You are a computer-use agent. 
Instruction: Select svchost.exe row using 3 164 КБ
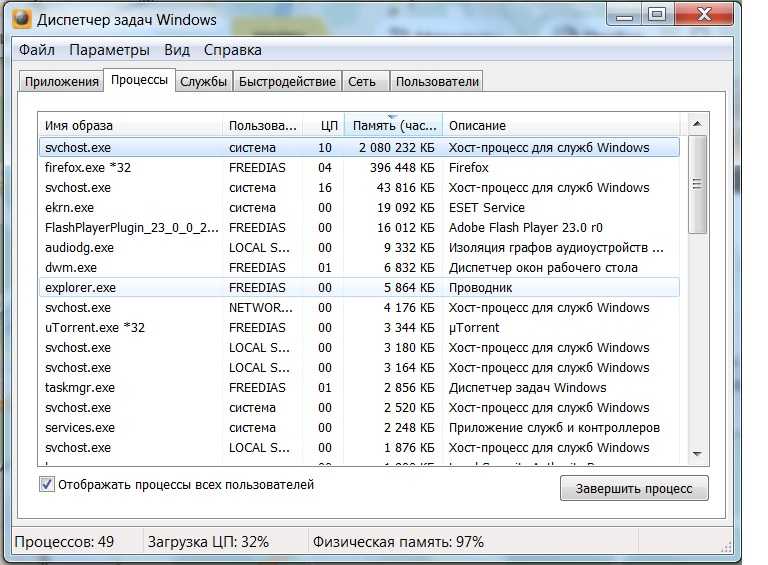coord(359,368)
